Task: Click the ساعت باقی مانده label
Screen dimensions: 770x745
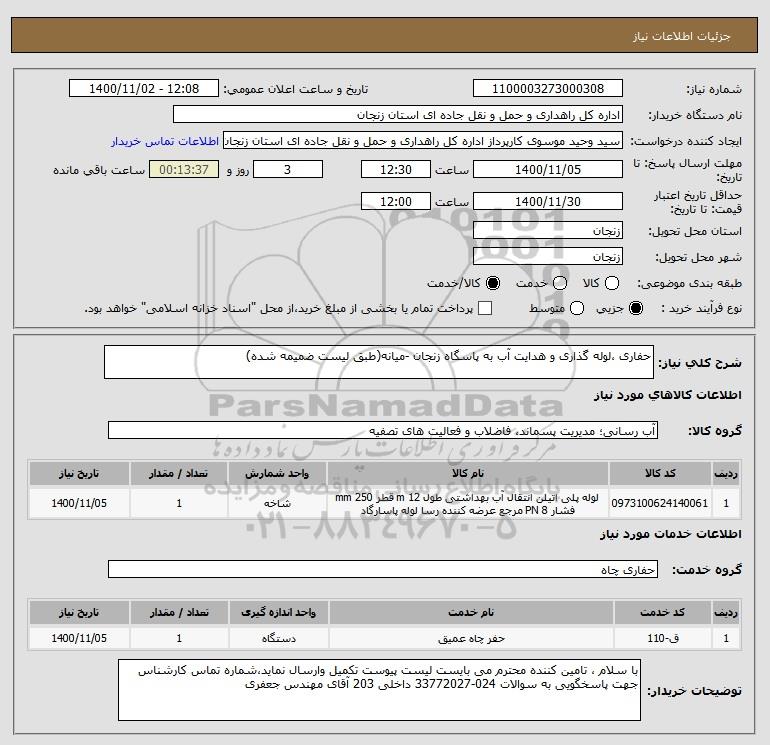Action: pos(99,170)
